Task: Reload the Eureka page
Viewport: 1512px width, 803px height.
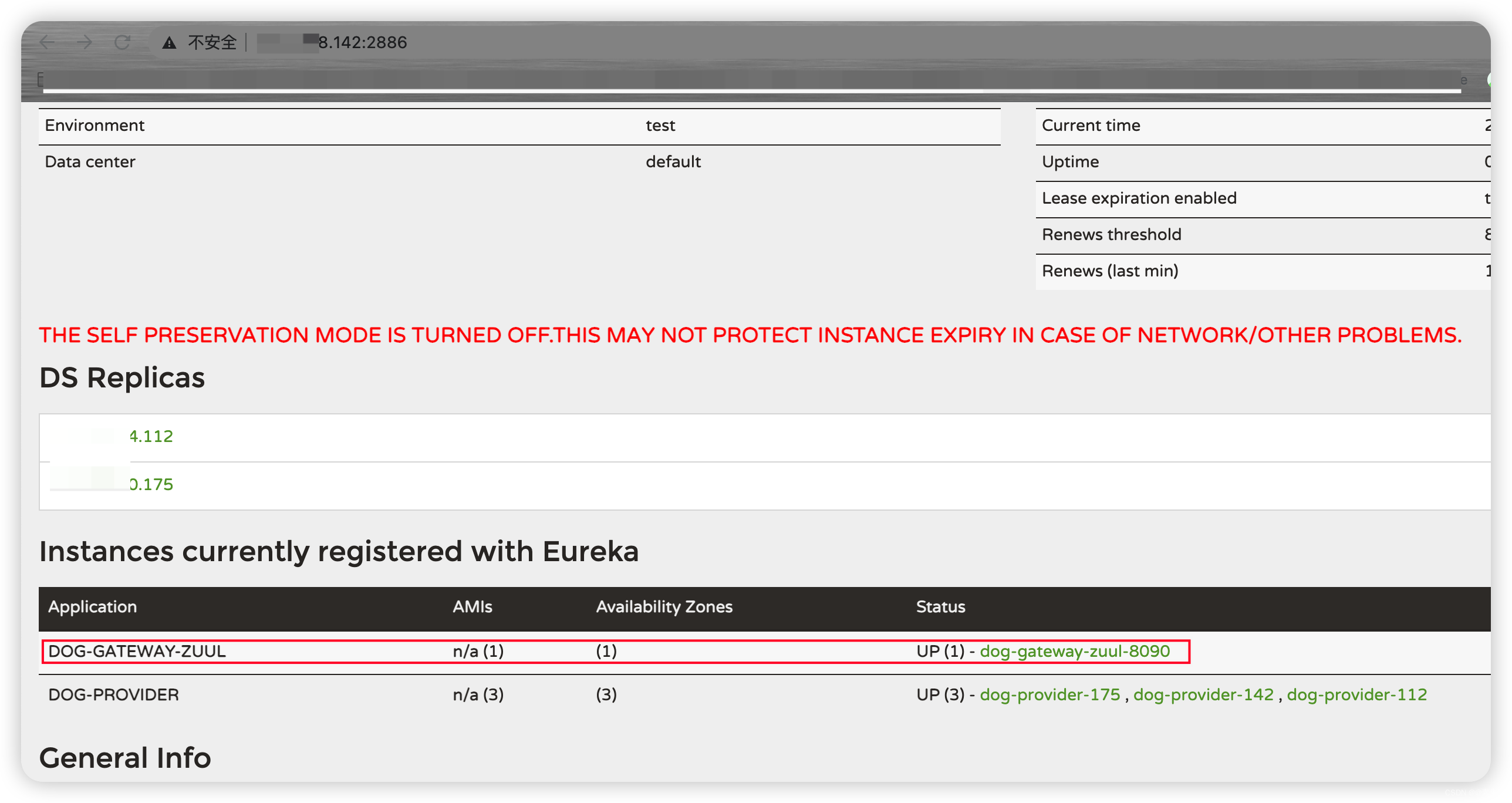Action: click(x=122, y=42)
